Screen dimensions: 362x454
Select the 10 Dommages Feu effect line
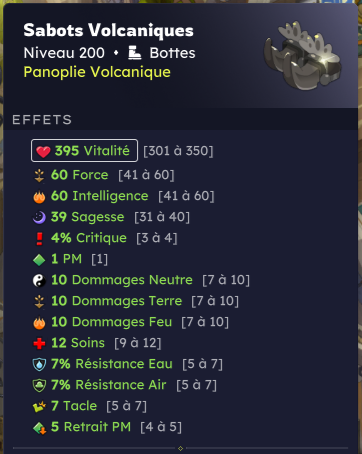131,322
